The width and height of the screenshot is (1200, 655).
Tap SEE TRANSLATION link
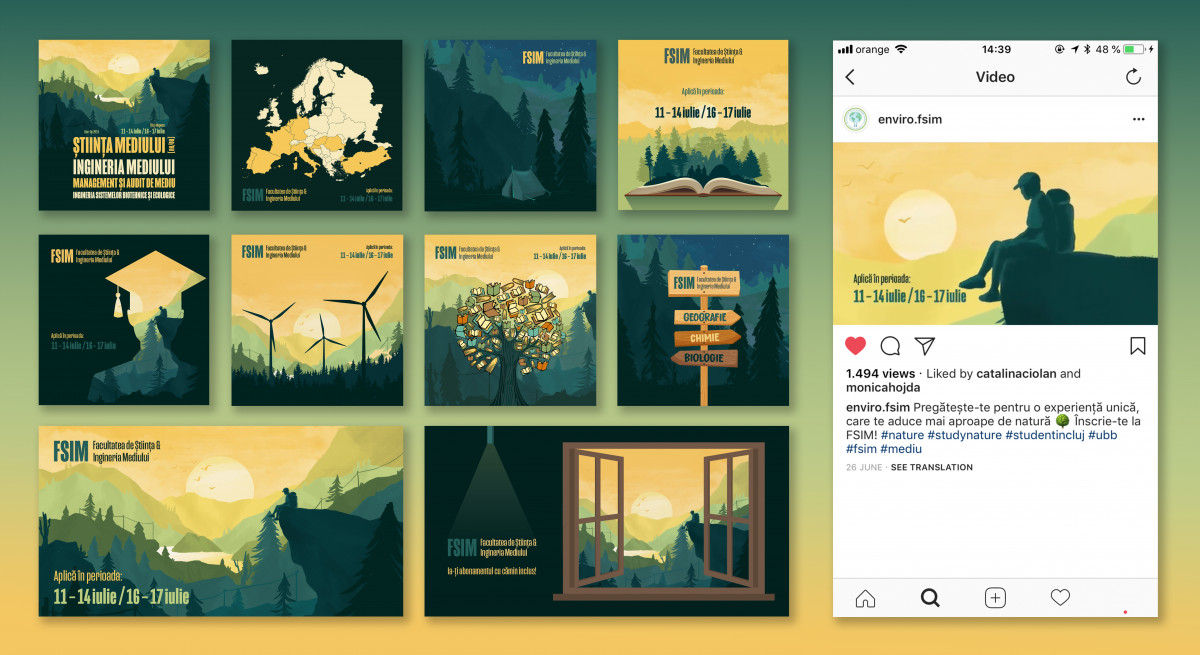point(932,467)
